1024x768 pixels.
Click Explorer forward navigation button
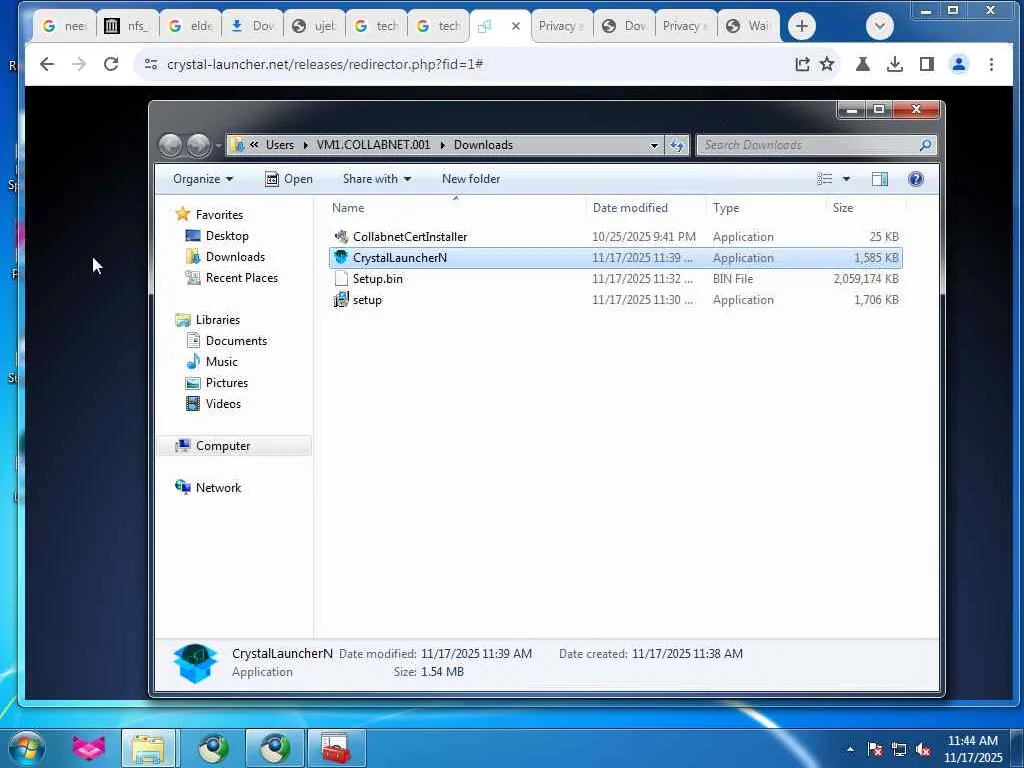click(x=198, y=145)
